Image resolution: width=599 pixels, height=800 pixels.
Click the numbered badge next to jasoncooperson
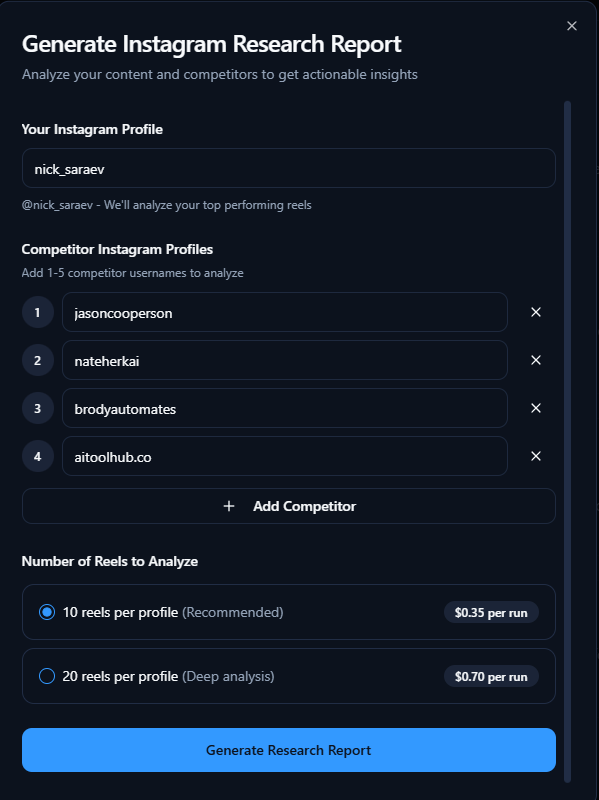pyautogui.click(x=37, y=312)
